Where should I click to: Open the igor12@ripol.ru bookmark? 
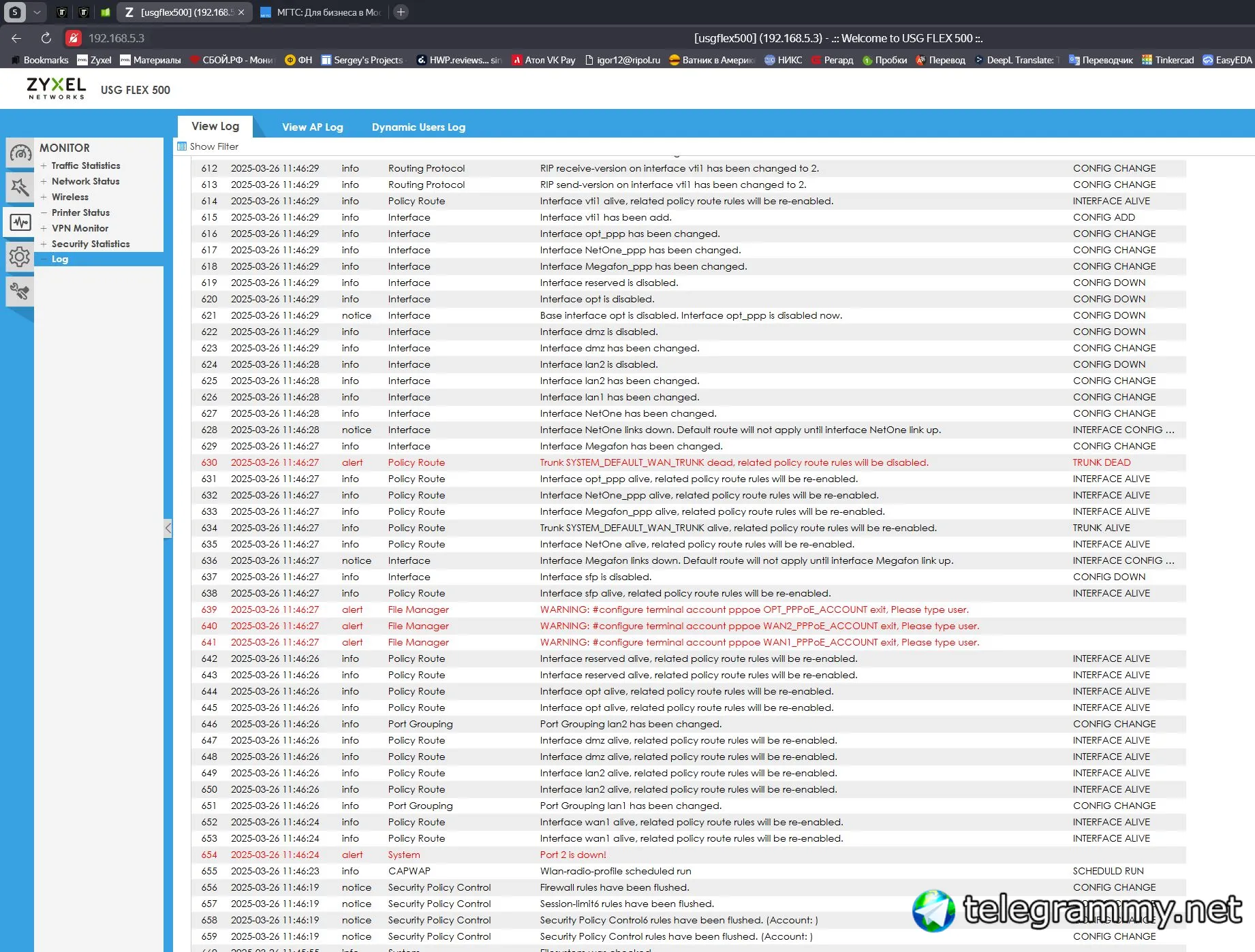623,60
